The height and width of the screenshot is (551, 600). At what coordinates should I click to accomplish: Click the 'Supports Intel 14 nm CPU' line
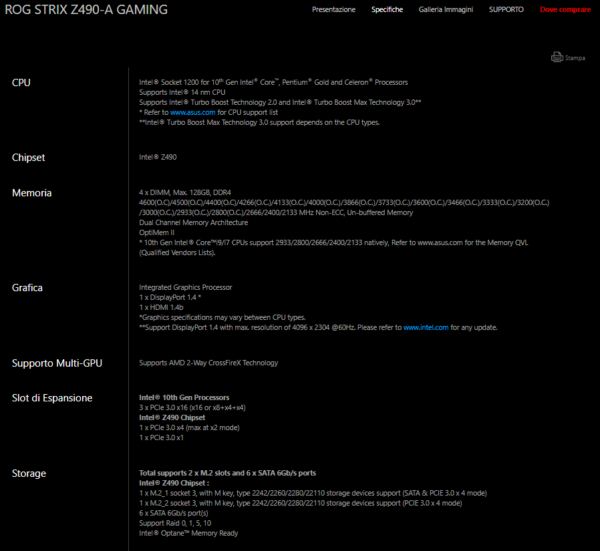click(182, 92)
